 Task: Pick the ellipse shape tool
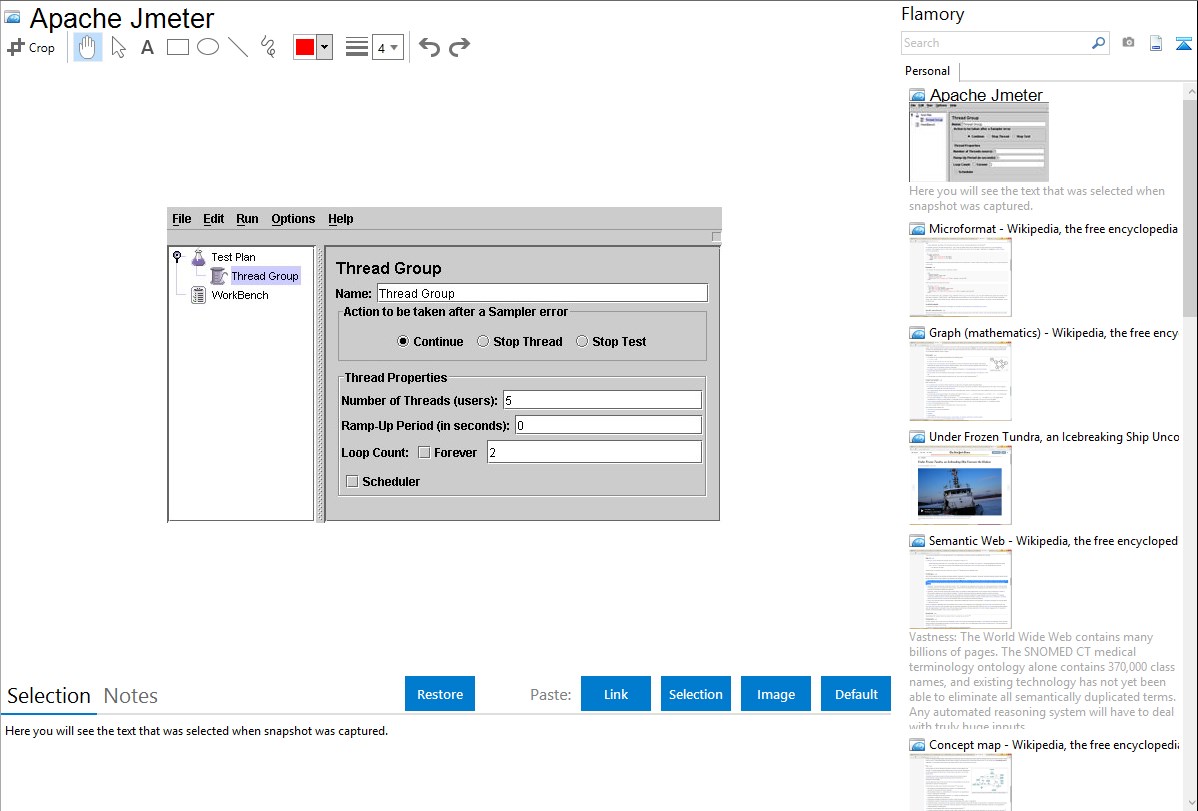click(208, 47)
